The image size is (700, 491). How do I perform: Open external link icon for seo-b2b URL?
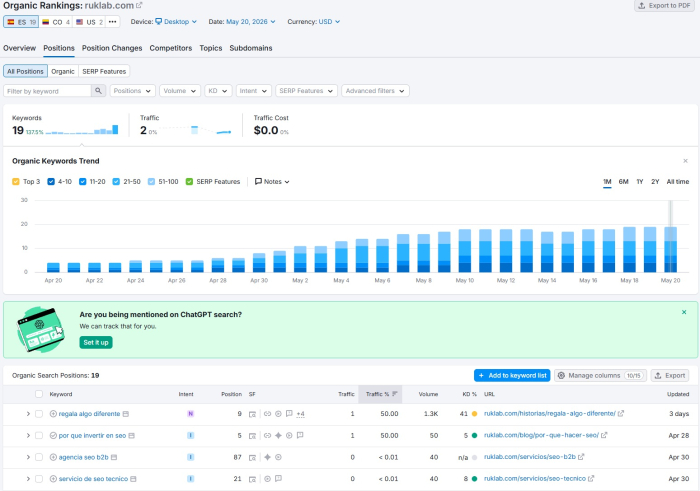[x=581, y=457]
